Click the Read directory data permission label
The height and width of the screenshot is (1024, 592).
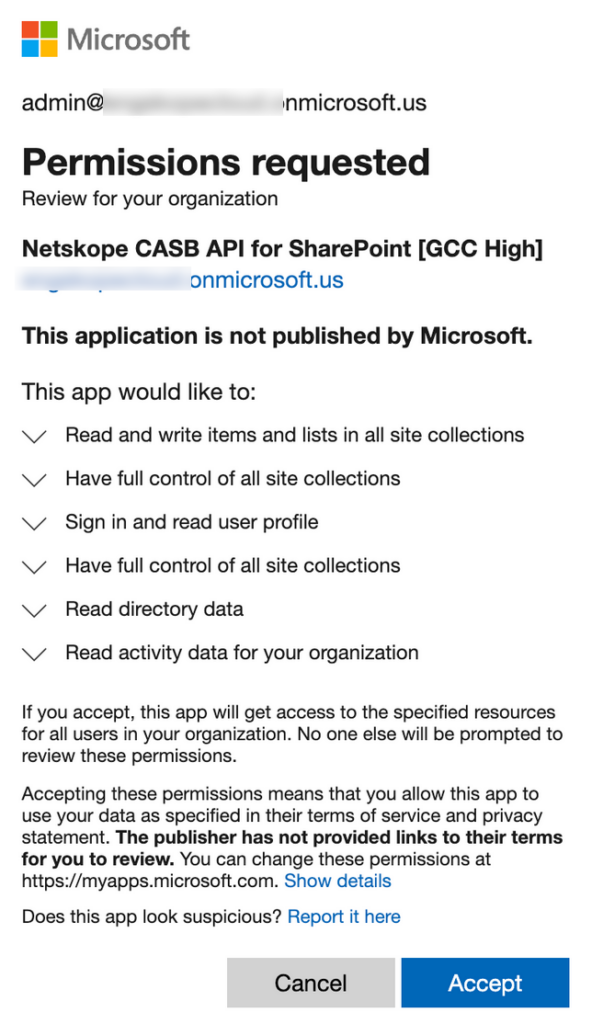pyautogui.click(x=154, y=609)
